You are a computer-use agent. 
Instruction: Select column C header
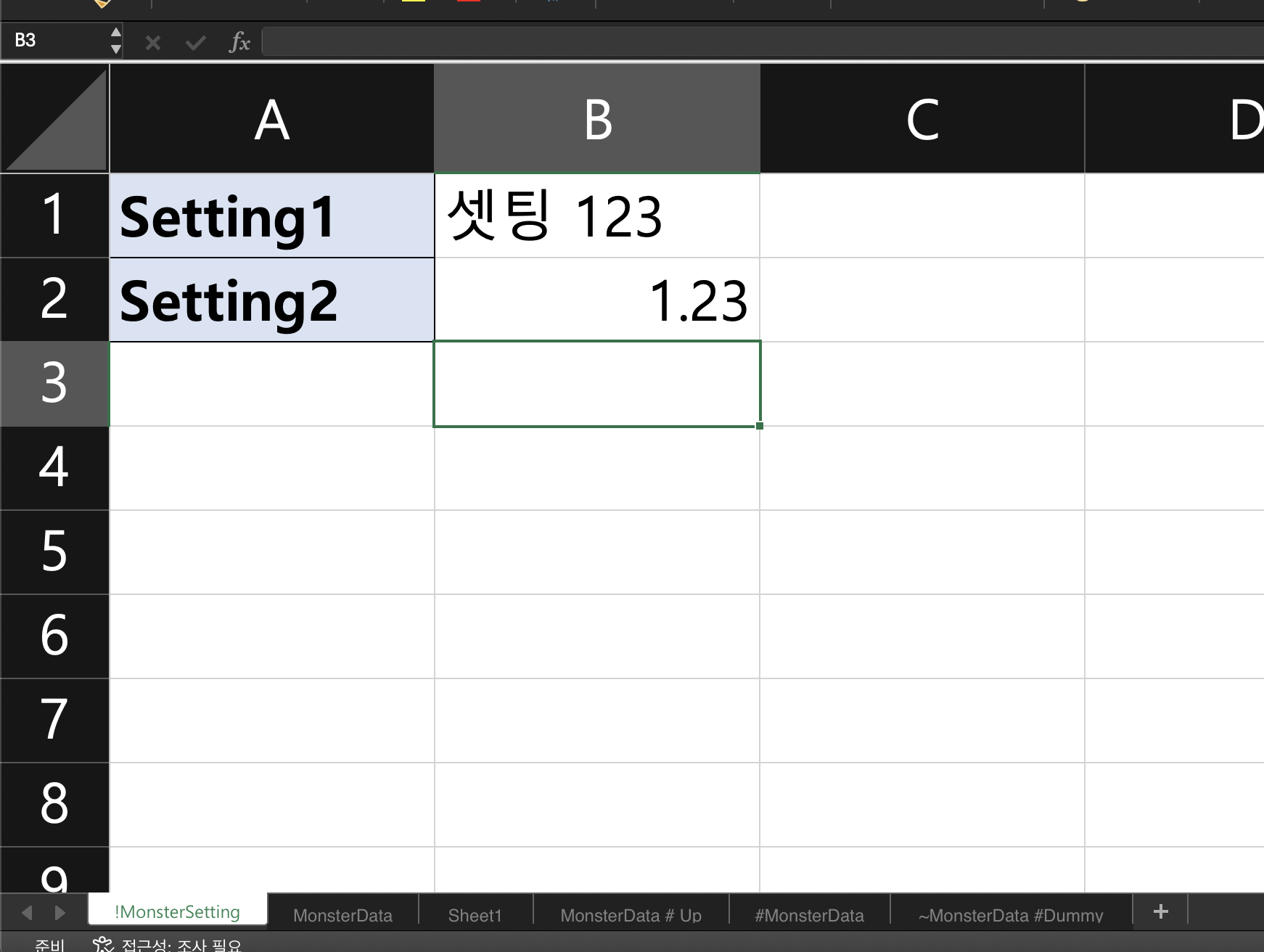click(922, 119)
